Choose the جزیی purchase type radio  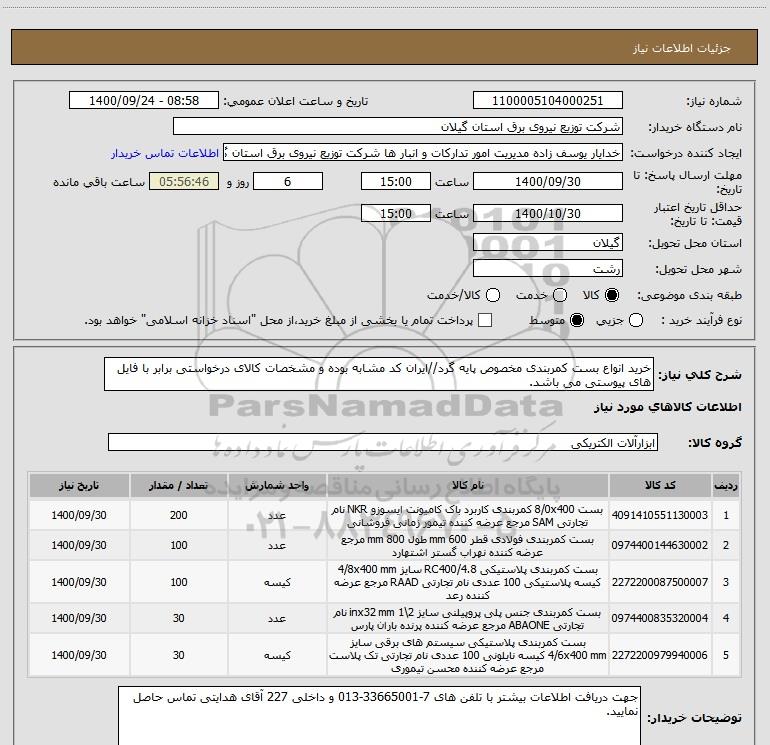pos(635,320)
